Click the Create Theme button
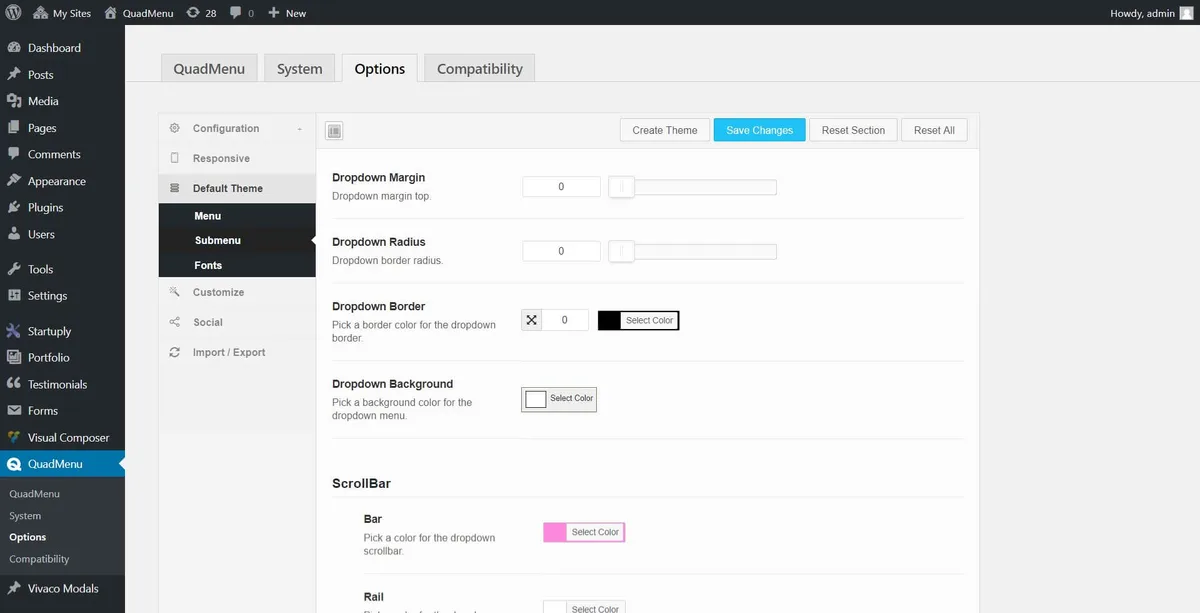 pyautogui.click(x=665, y=130)
